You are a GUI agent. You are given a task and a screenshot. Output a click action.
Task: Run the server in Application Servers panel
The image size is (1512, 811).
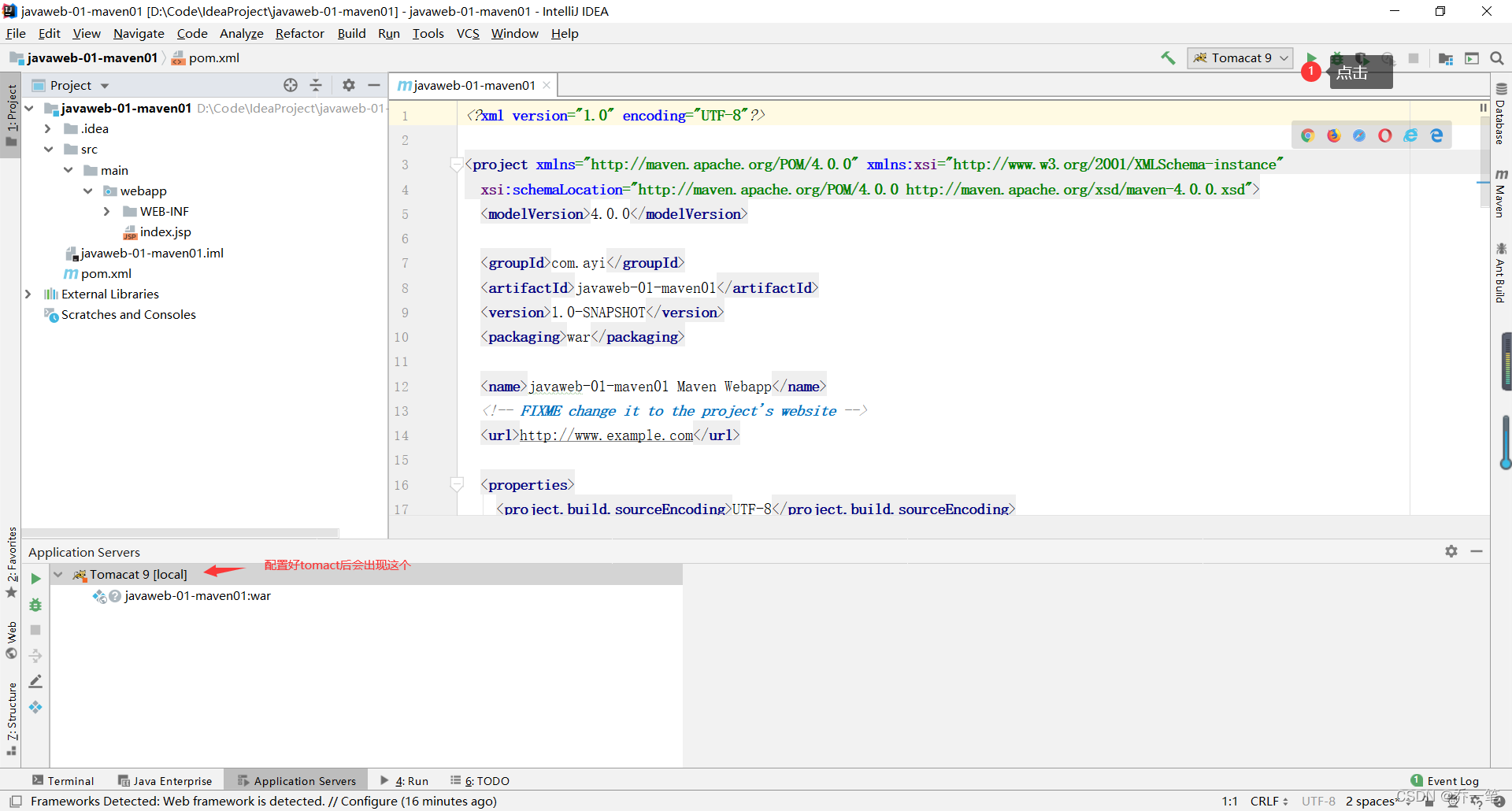35,579
